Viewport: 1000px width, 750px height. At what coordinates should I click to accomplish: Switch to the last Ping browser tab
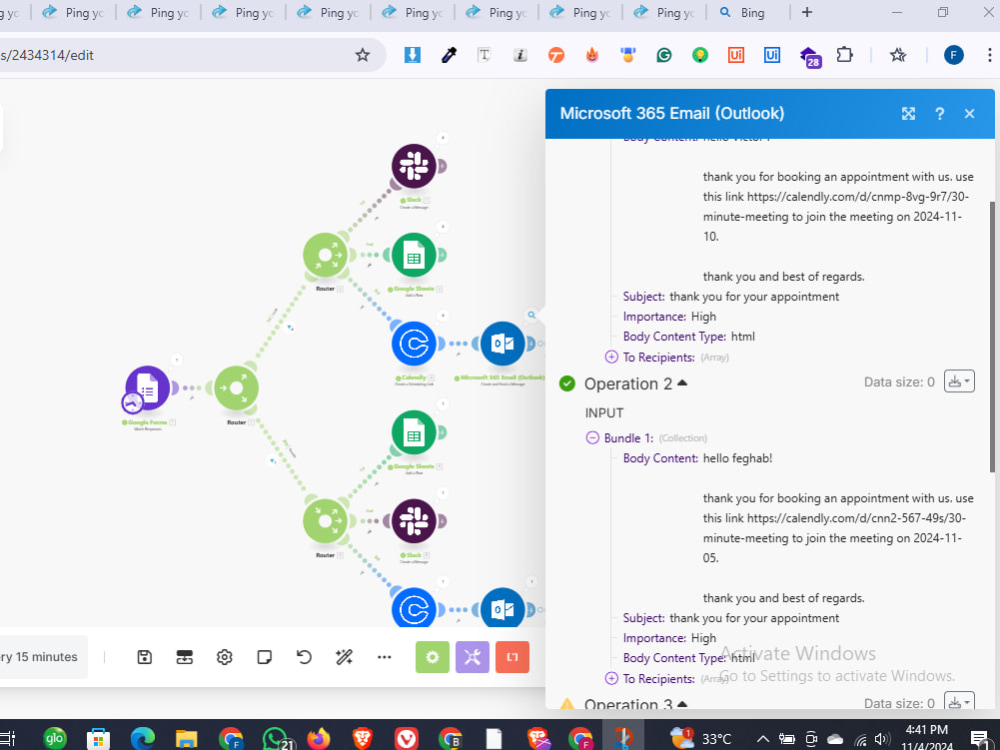pos(664,13)
